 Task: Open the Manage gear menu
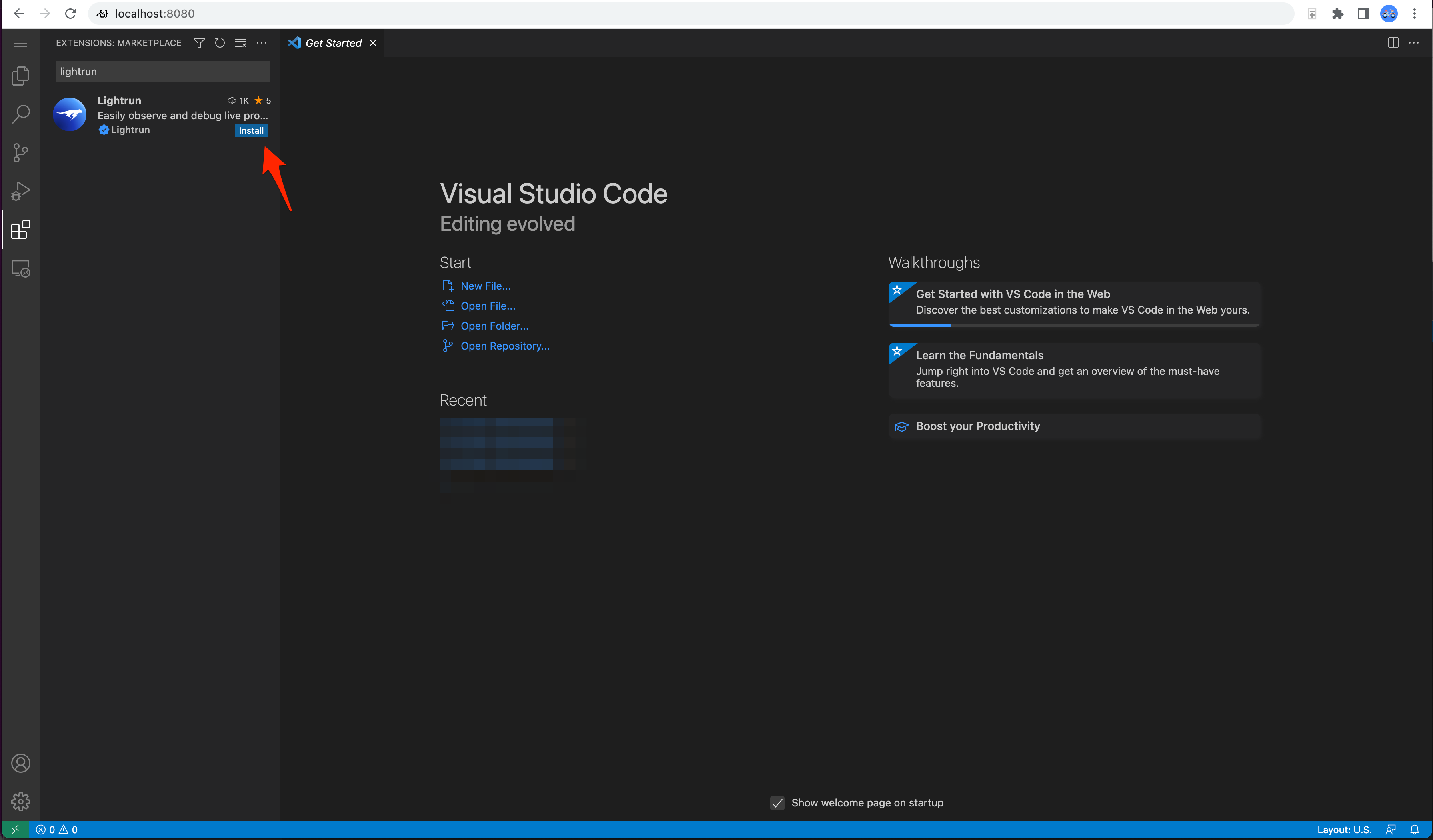click(x=20, y=801)
